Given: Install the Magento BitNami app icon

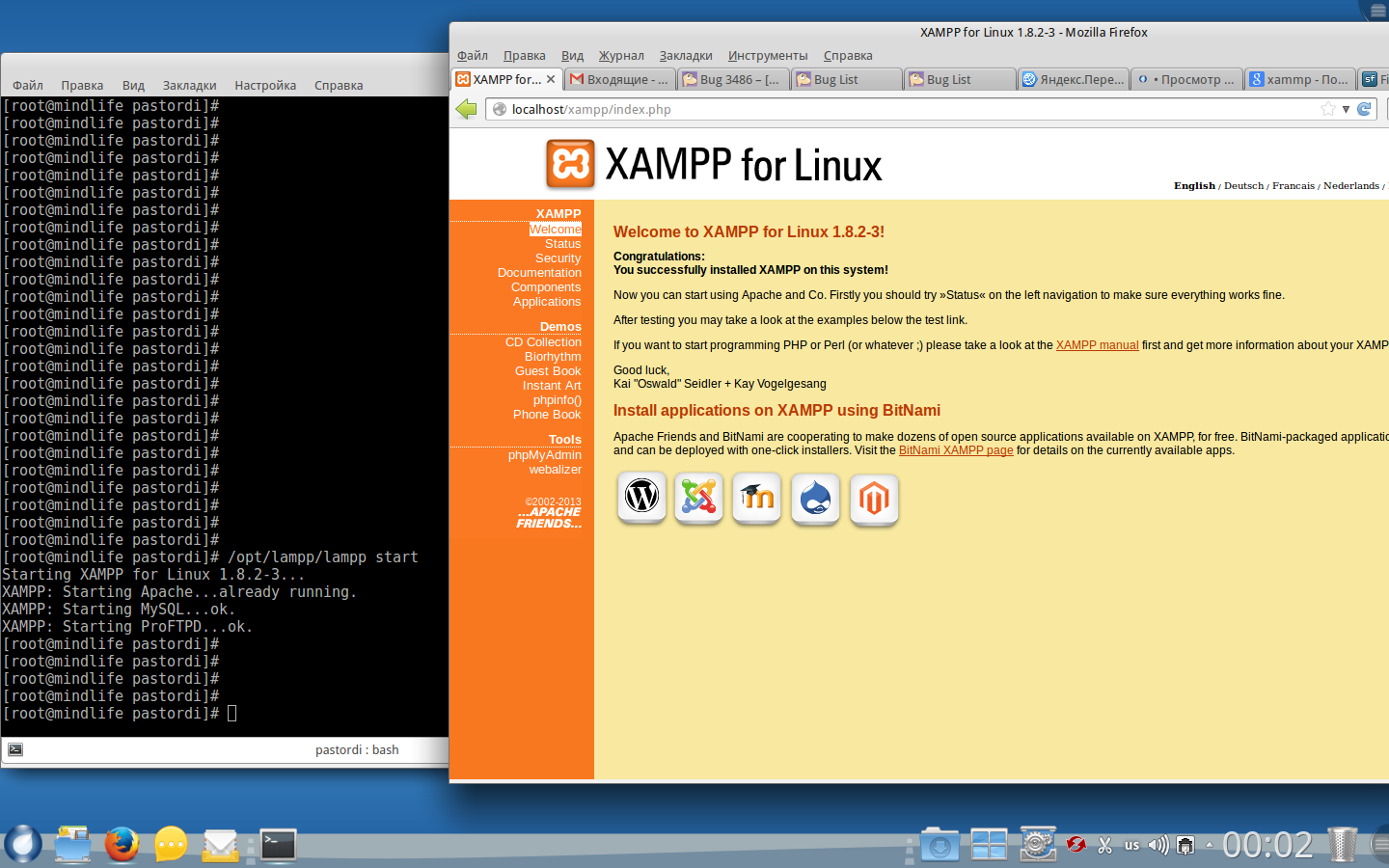Looking at the screenshot, I should 875,500.
